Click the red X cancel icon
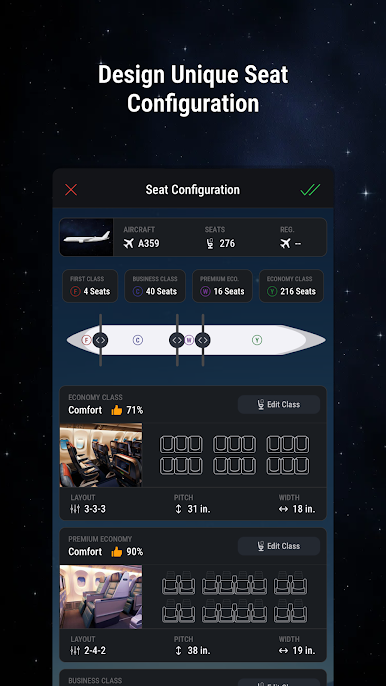Viewport: 386px width, 686px height. coord(71,189)
